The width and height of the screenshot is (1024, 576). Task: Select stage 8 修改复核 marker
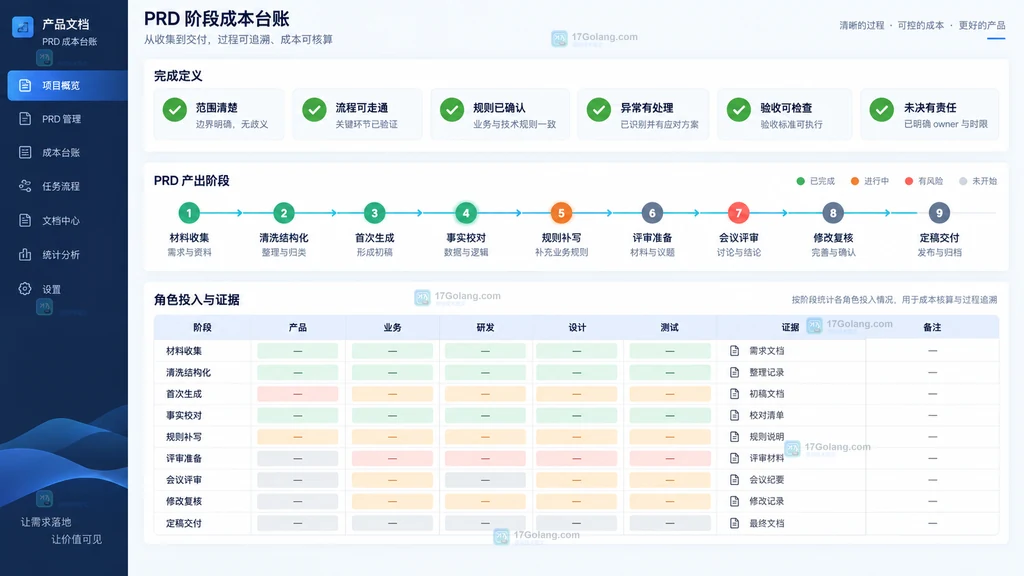click(833, 213)
